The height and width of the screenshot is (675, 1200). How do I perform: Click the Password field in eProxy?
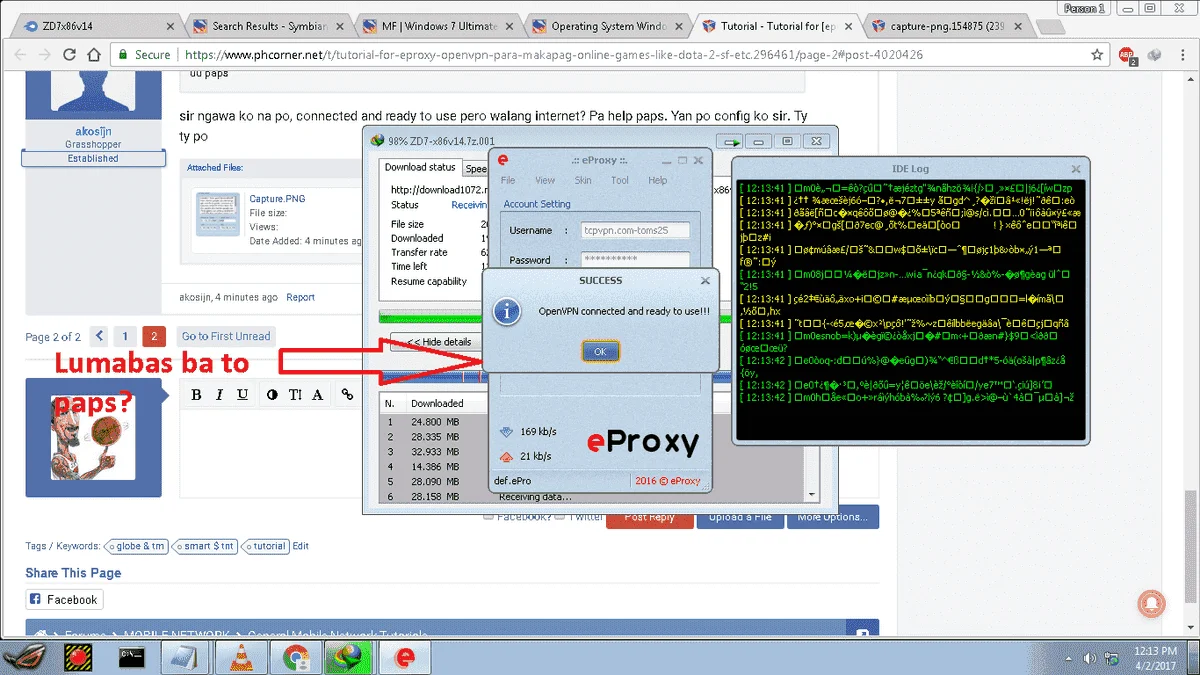(x=633, y=260)
